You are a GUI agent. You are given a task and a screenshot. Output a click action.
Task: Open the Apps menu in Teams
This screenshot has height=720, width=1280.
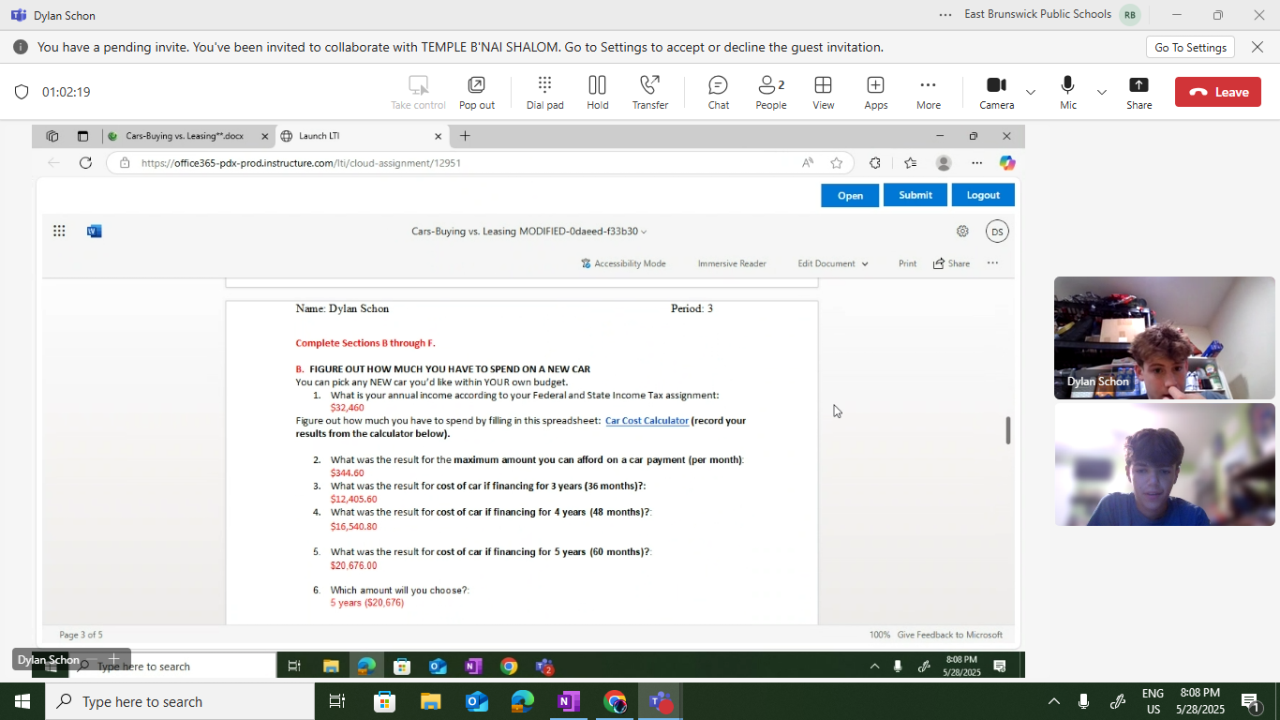876,92
